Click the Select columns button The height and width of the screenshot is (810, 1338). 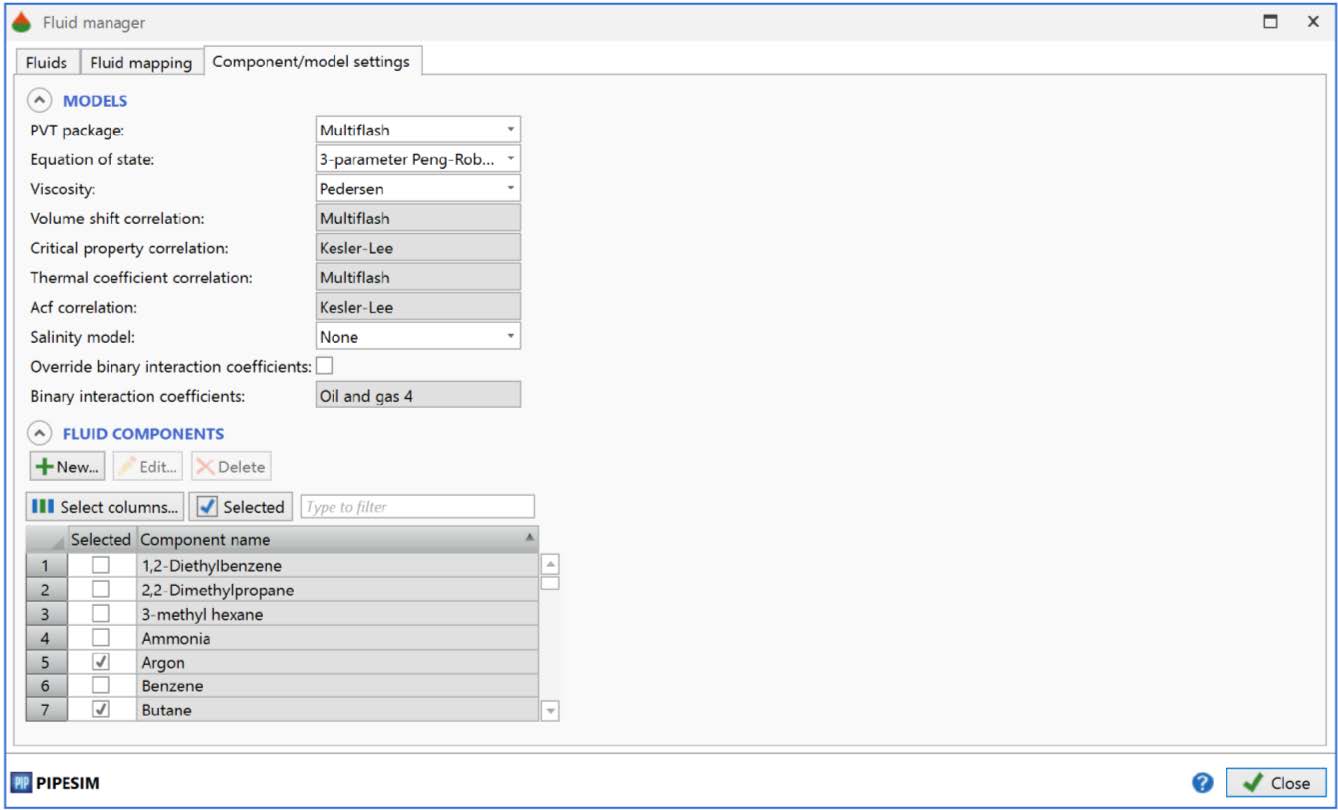click(106, 507)
